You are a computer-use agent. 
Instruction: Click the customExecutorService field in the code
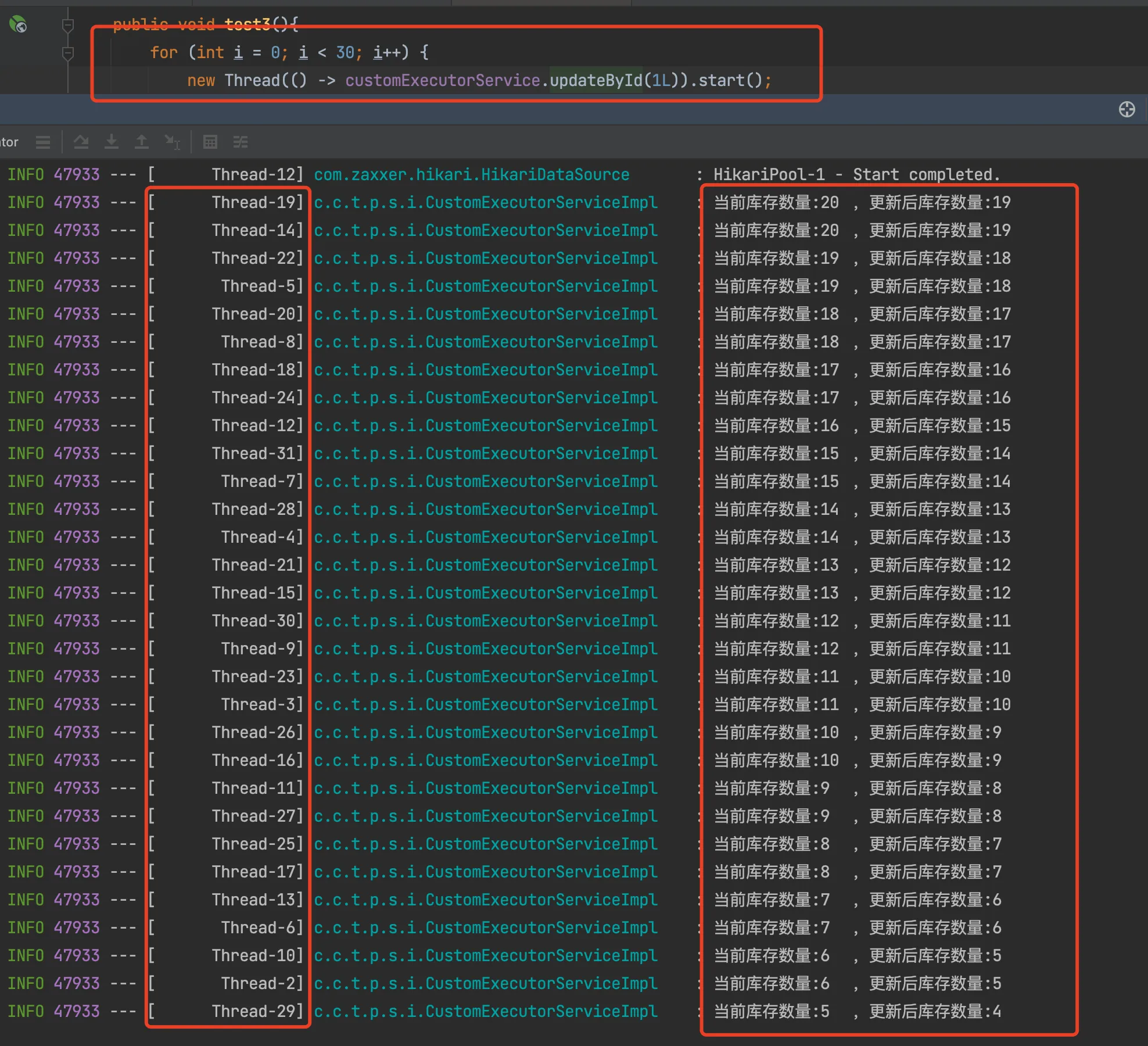tap(442, 80)
